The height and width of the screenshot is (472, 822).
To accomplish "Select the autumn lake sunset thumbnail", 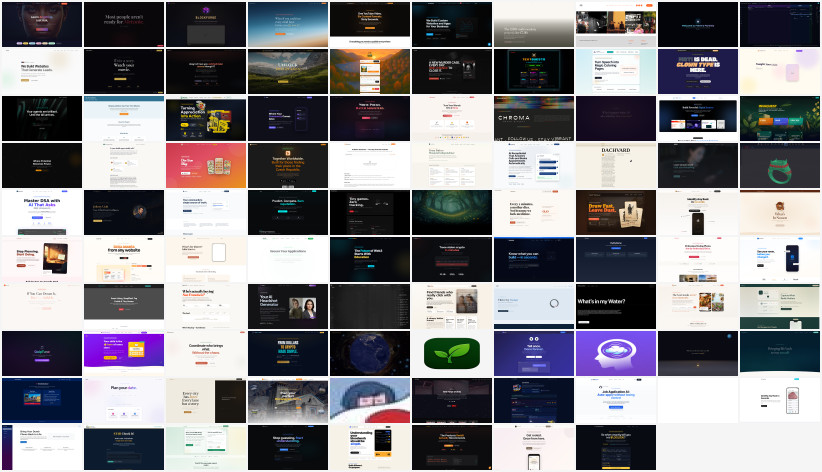I will [370, 72].
